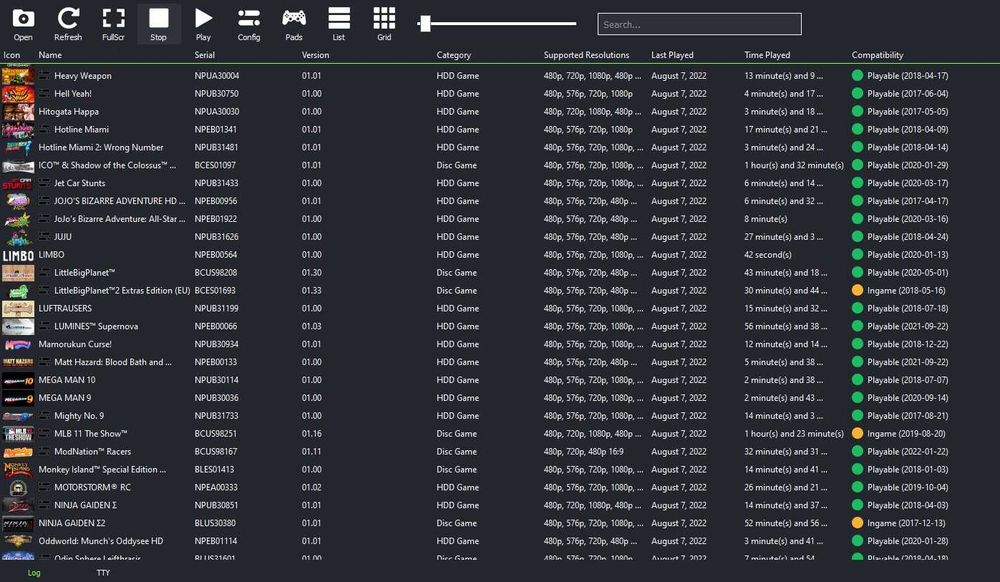Sort by the Name column header

click(x=50, y=55)
